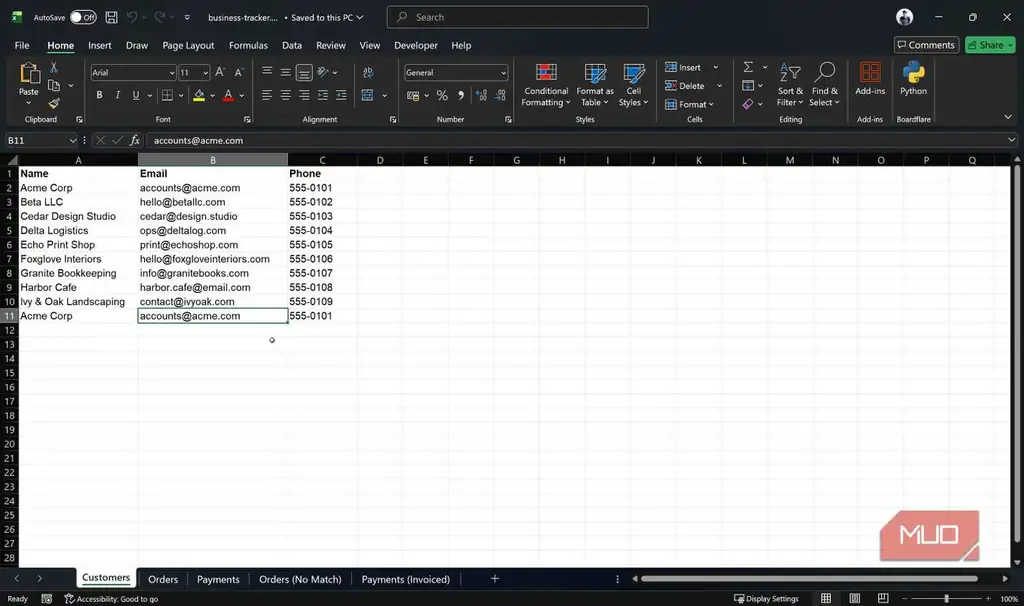
Task: Click Increase Decimal icon
Action: coord(481,95)
